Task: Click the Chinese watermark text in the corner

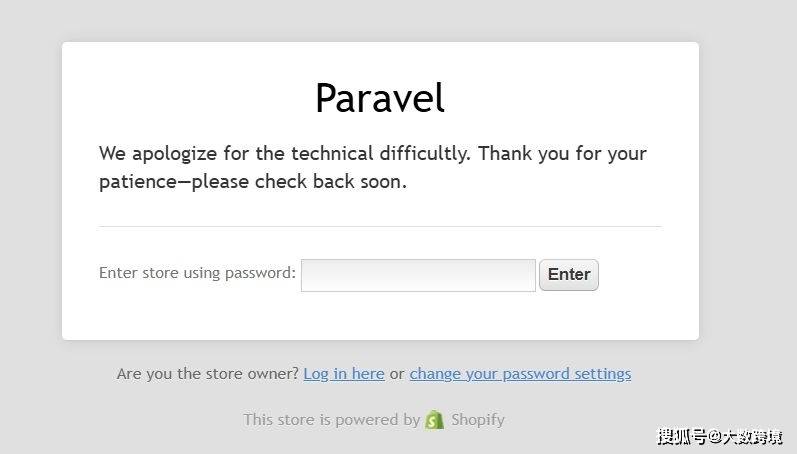Action: [x=720, y=437]
